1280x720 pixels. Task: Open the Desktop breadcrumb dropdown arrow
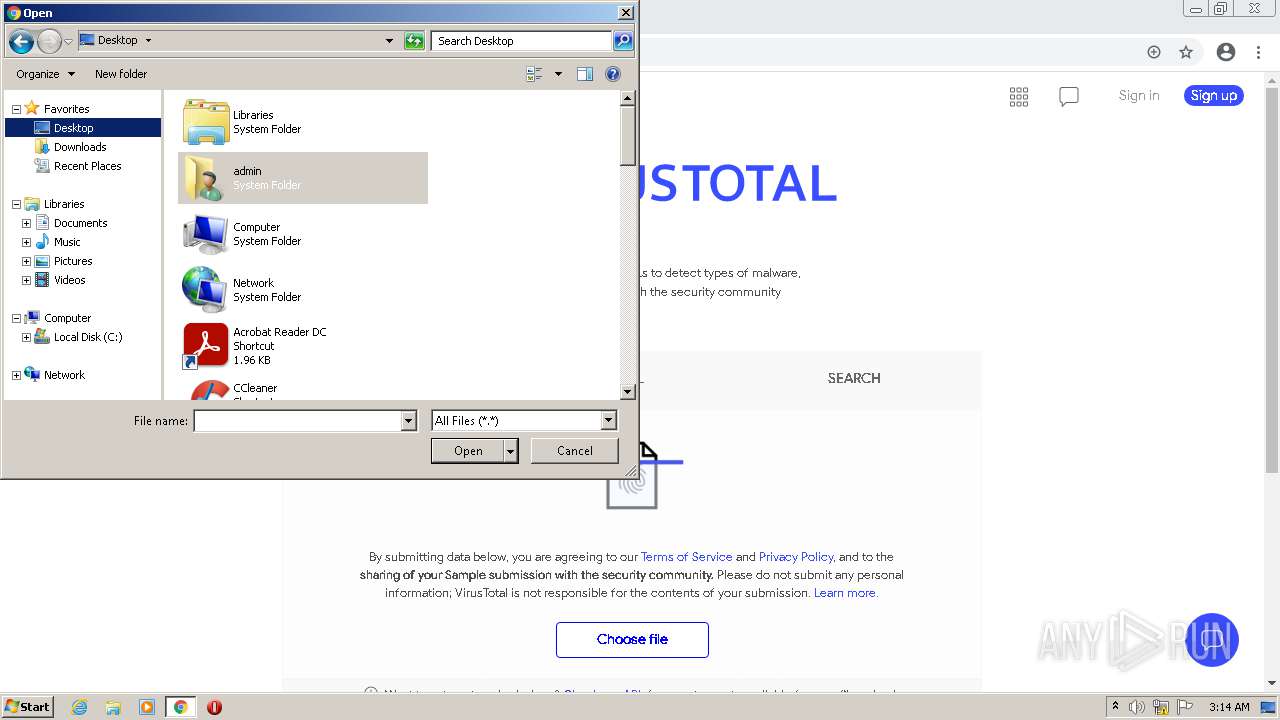click(x=148, y=41)
